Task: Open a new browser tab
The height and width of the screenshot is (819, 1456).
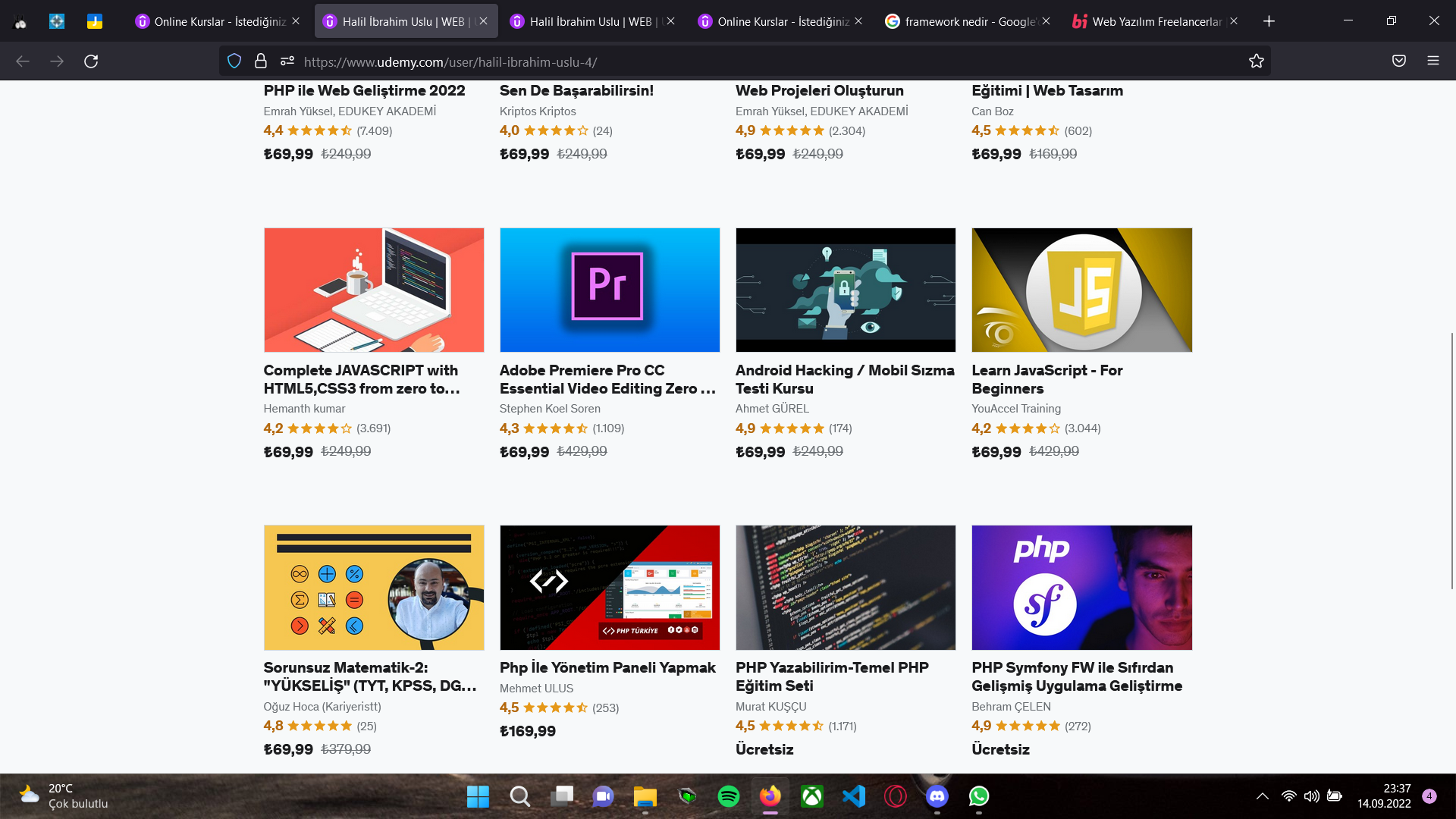Action: point(1269,21)
